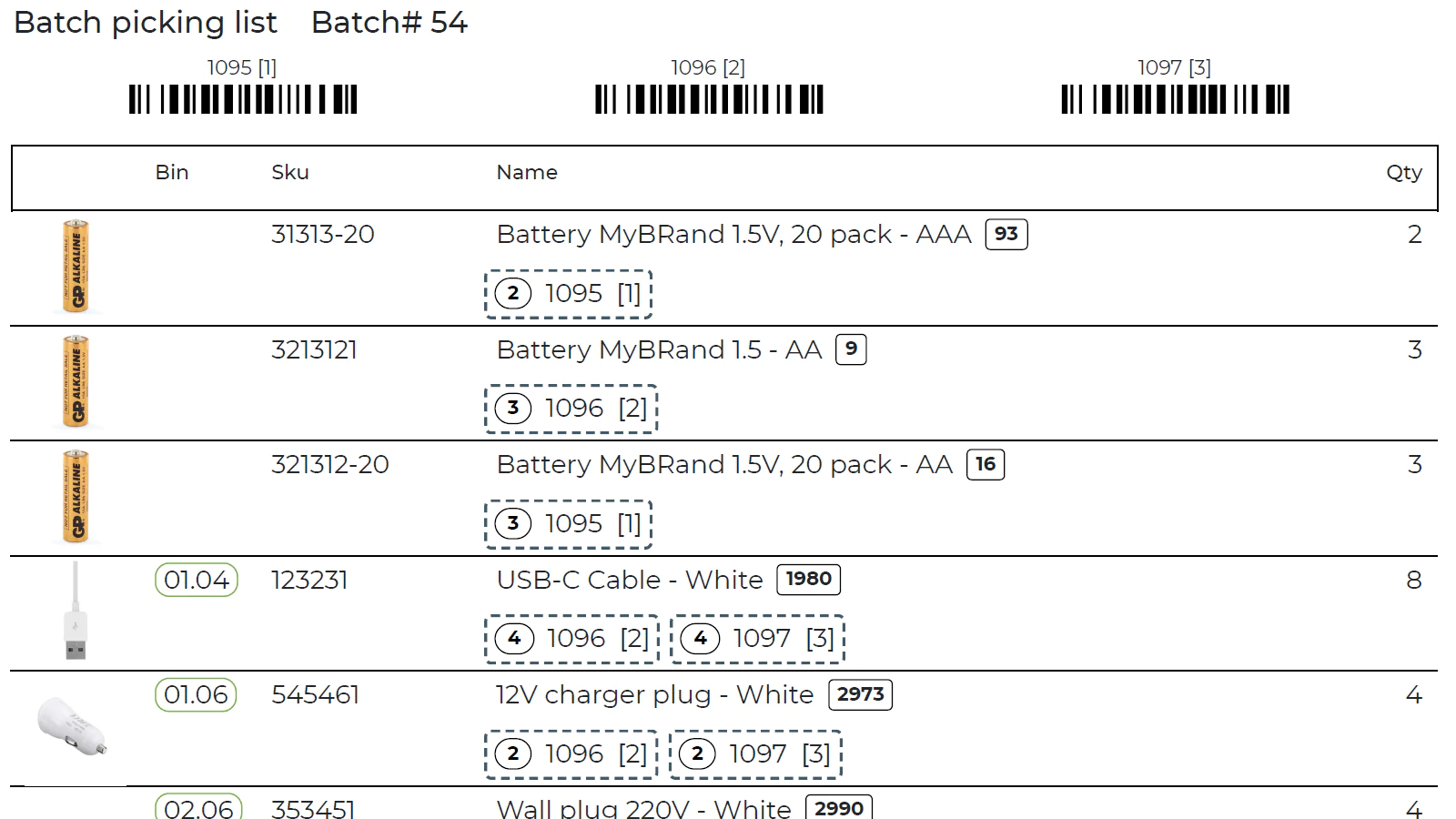This screenshot has width=1456, height=819.
Task: Click stock badge 1980 beside USB-C Cable
Action: (x=808, y=579)
